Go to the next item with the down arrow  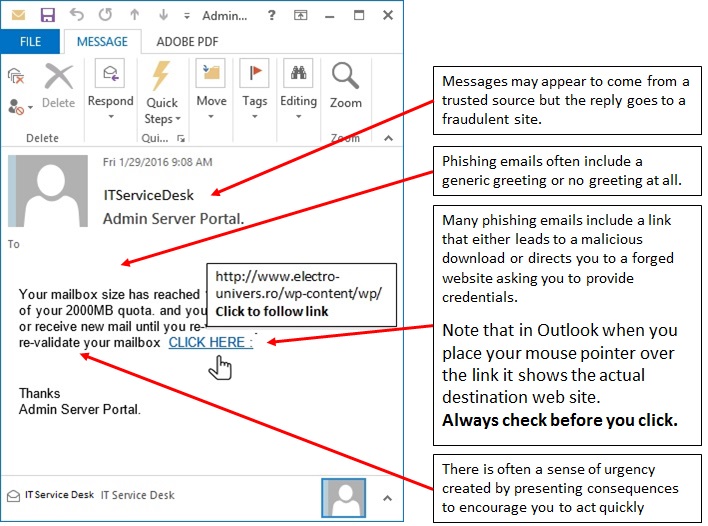click(163, 15)
